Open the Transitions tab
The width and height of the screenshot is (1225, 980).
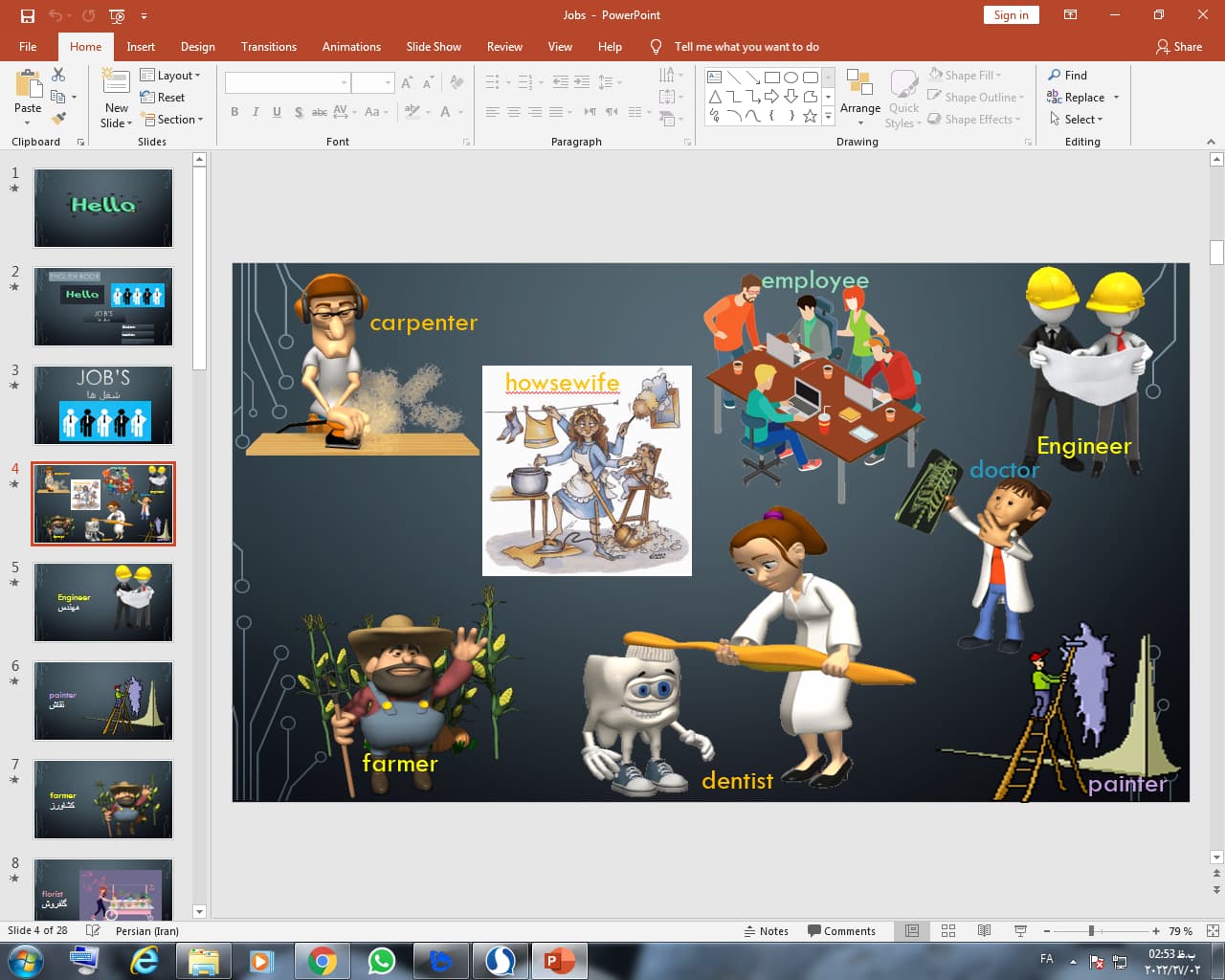click(268, 47)
